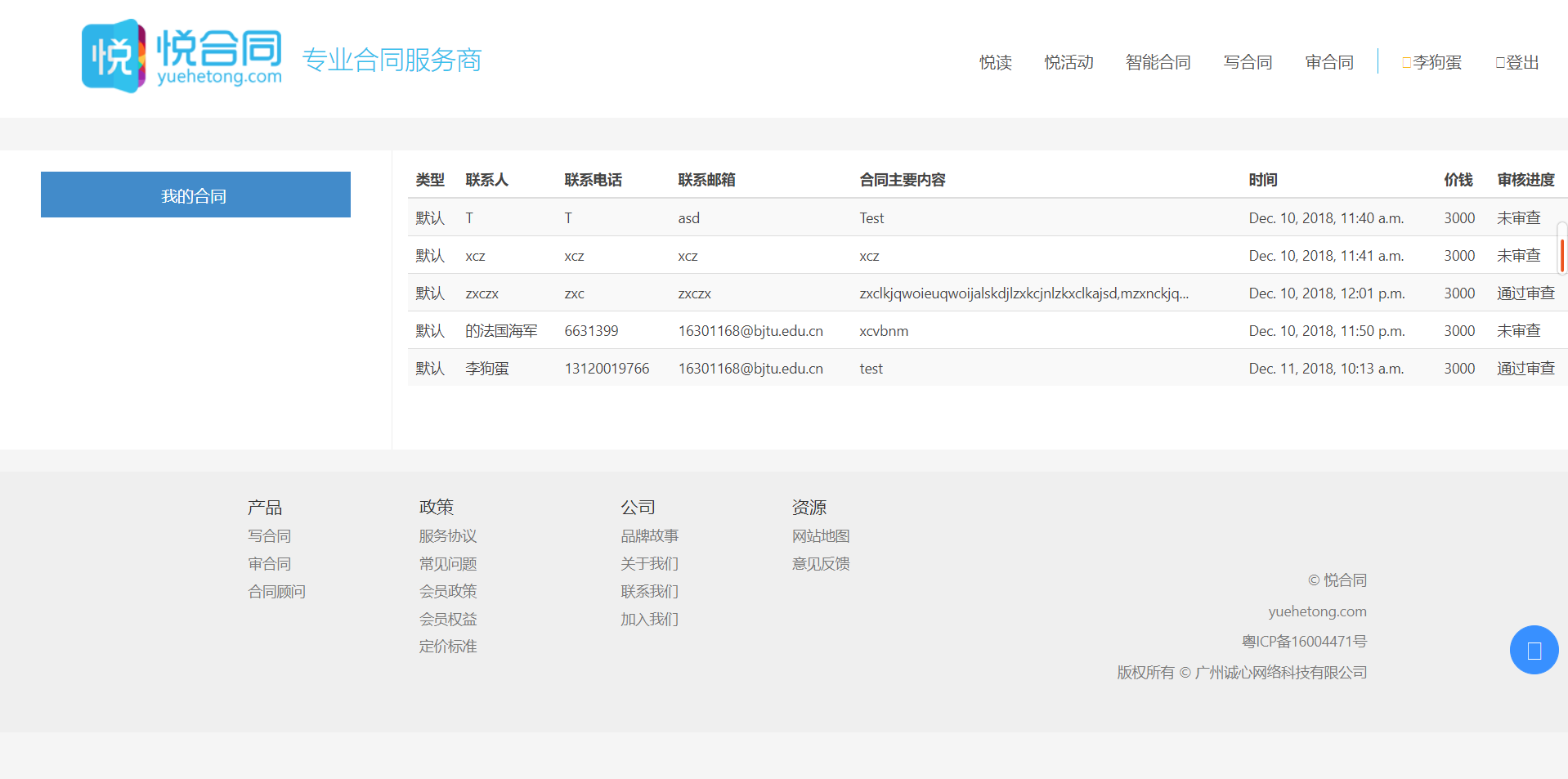Click time 'Dec. 10, 2018, 12:01 p.m.'

point(1327,293)
